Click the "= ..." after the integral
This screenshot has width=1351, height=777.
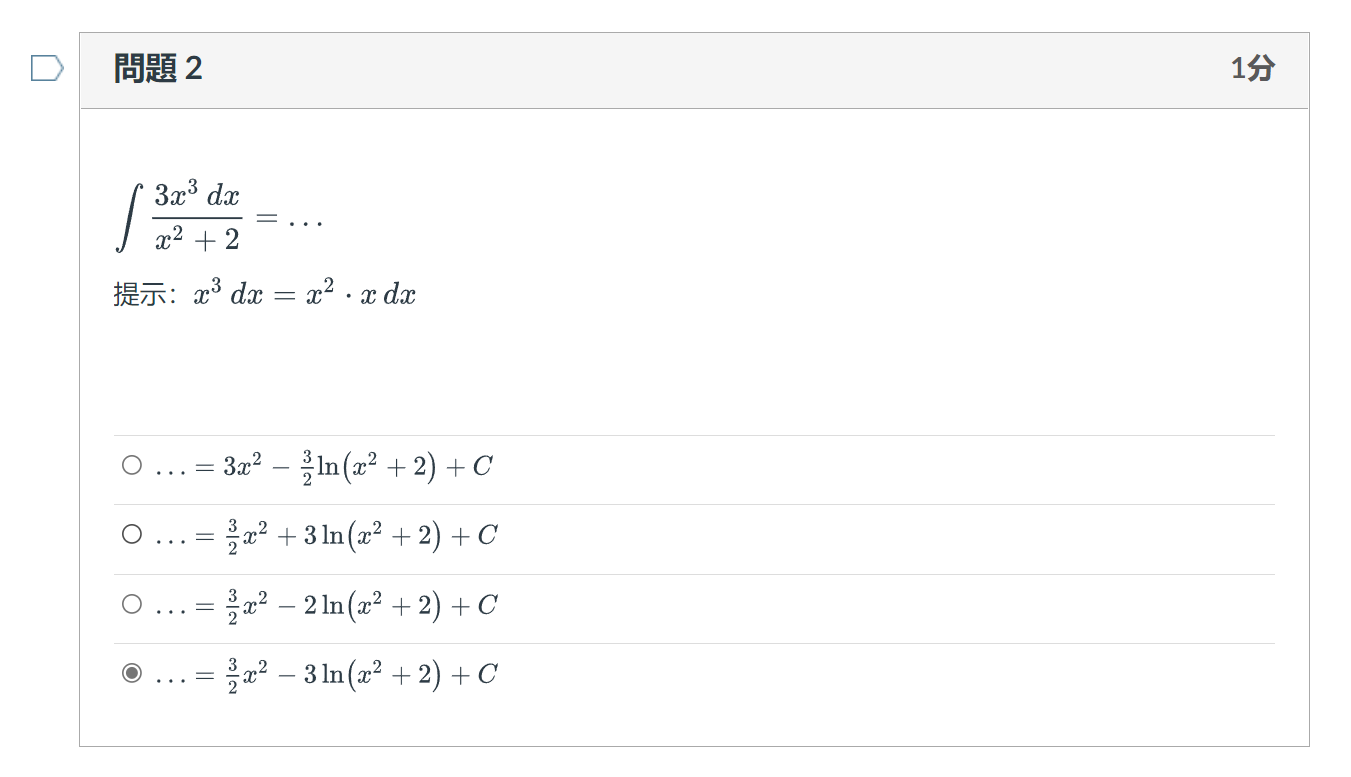289,218
